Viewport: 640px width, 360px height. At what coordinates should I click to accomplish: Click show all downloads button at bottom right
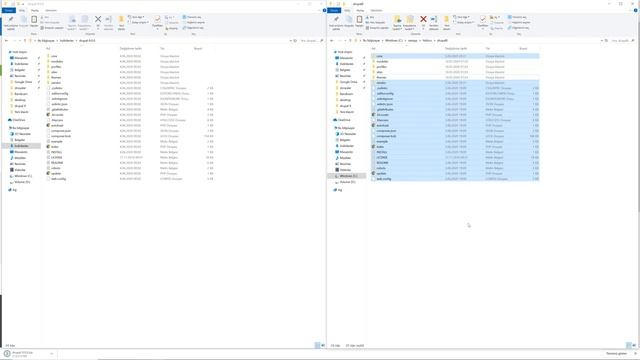(616, 353)
